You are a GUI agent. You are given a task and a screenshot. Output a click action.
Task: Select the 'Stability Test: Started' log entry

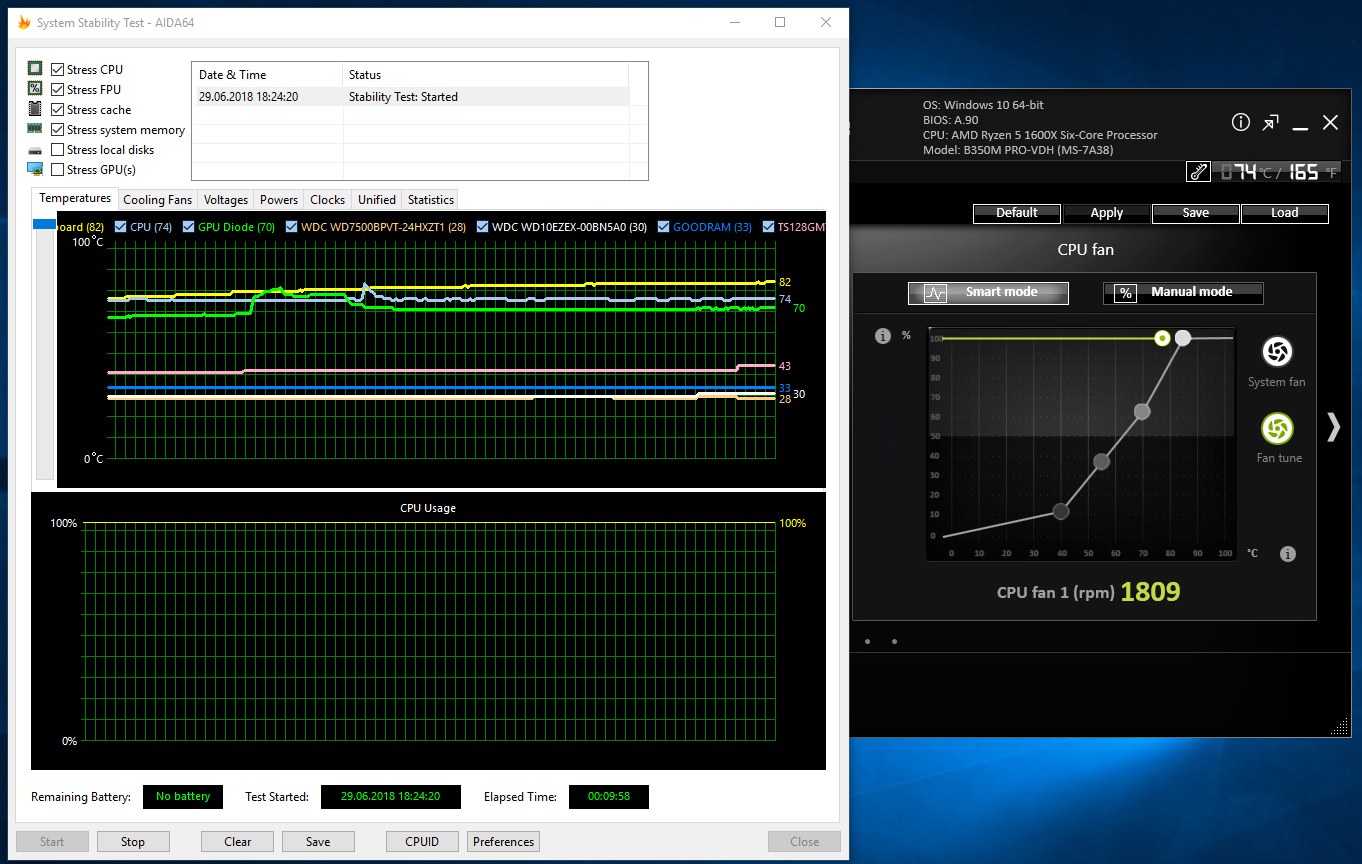(411, 97)
